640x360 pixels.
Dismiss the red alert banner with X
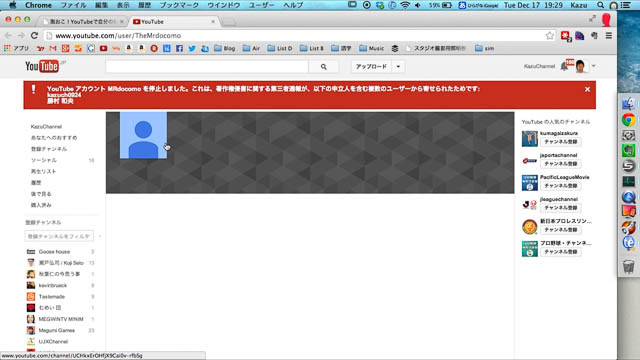click(x=587, y=89)
